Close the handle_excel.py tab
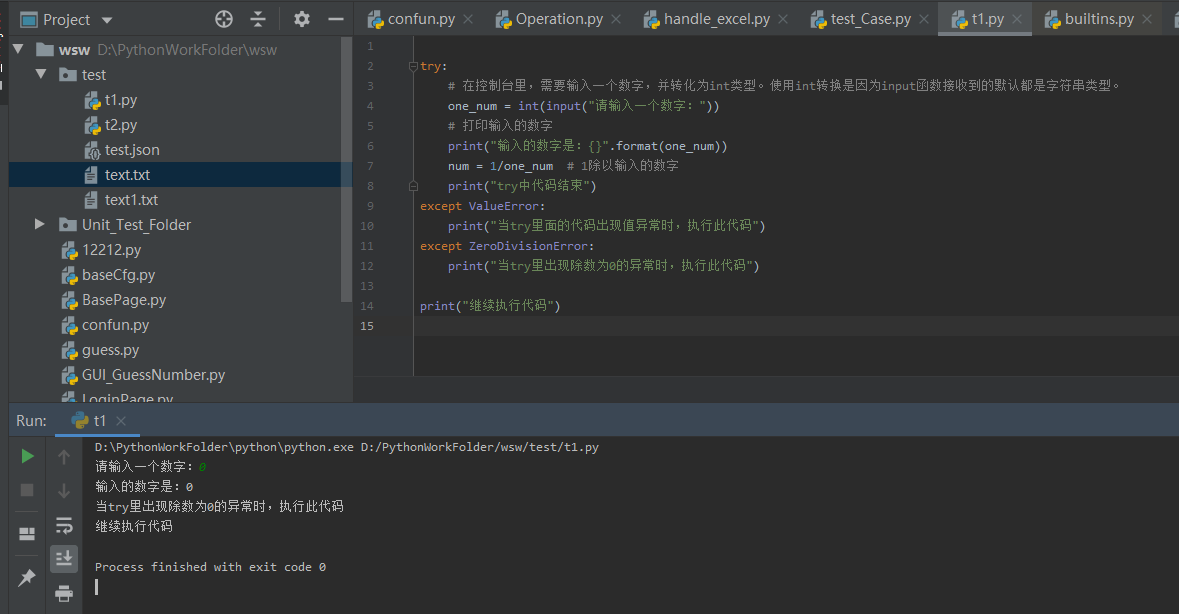This screenshot has width=1179, height=614. coord(783,20)
